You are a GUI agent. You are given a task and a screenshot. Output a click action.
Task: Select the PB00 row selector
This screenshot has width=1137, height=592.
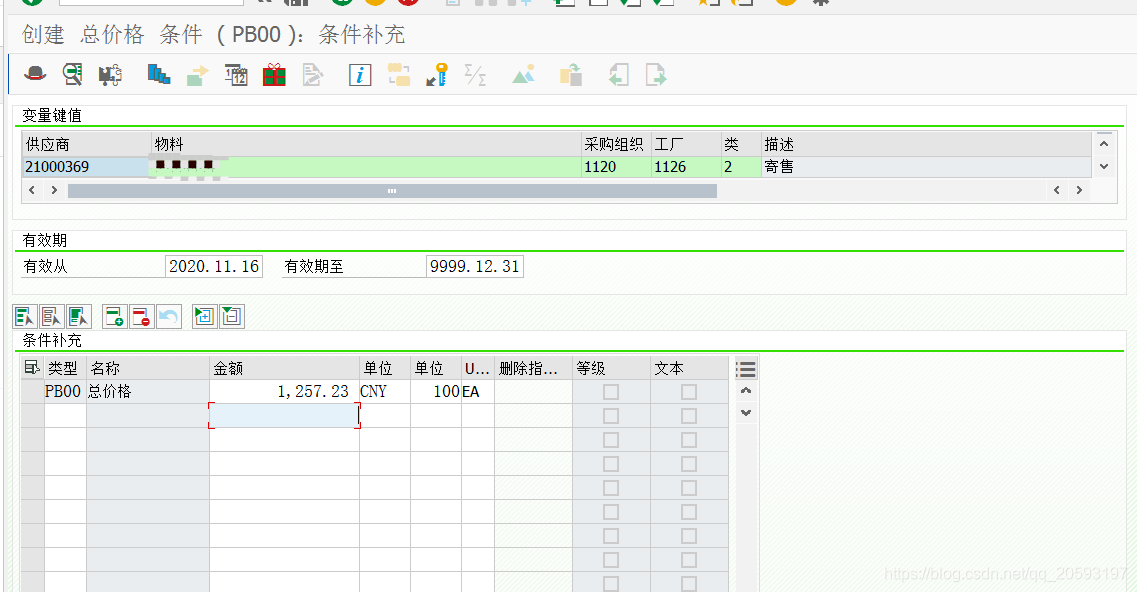(33, 392)
